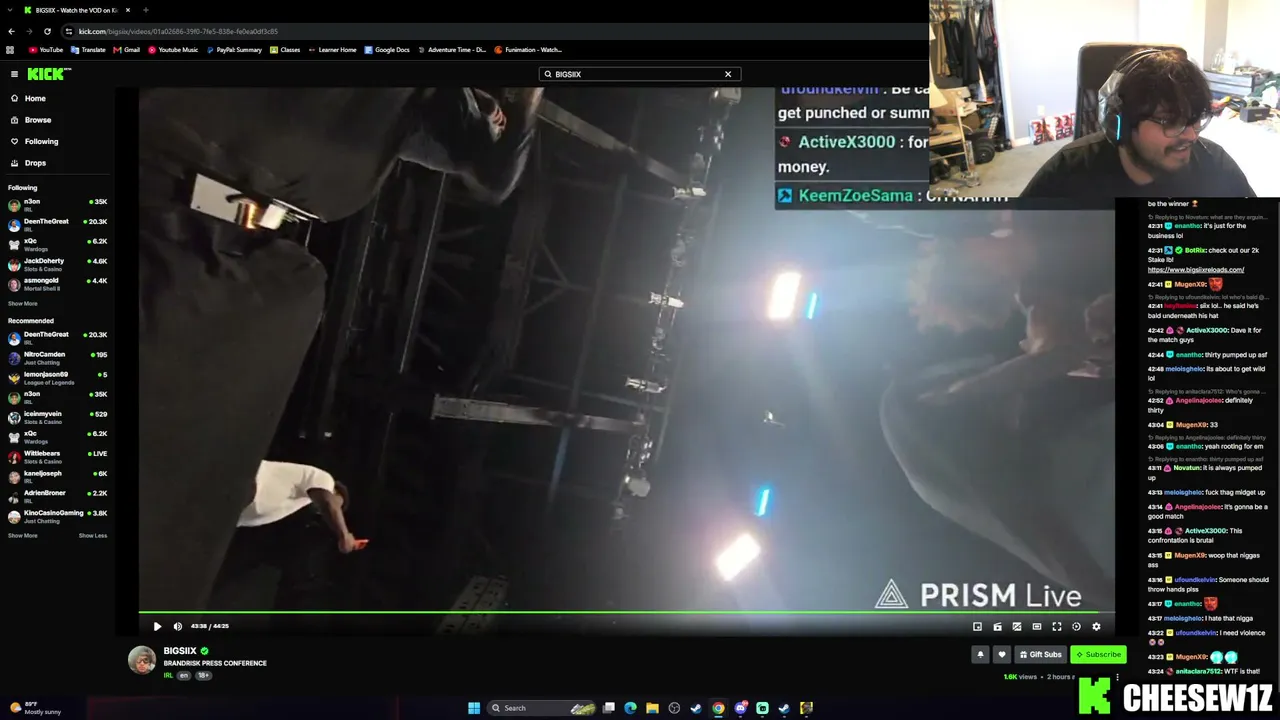Open the Google Docs bookmark
The width and height of the screenshot is (1280, 720).
tap(387, 49)
